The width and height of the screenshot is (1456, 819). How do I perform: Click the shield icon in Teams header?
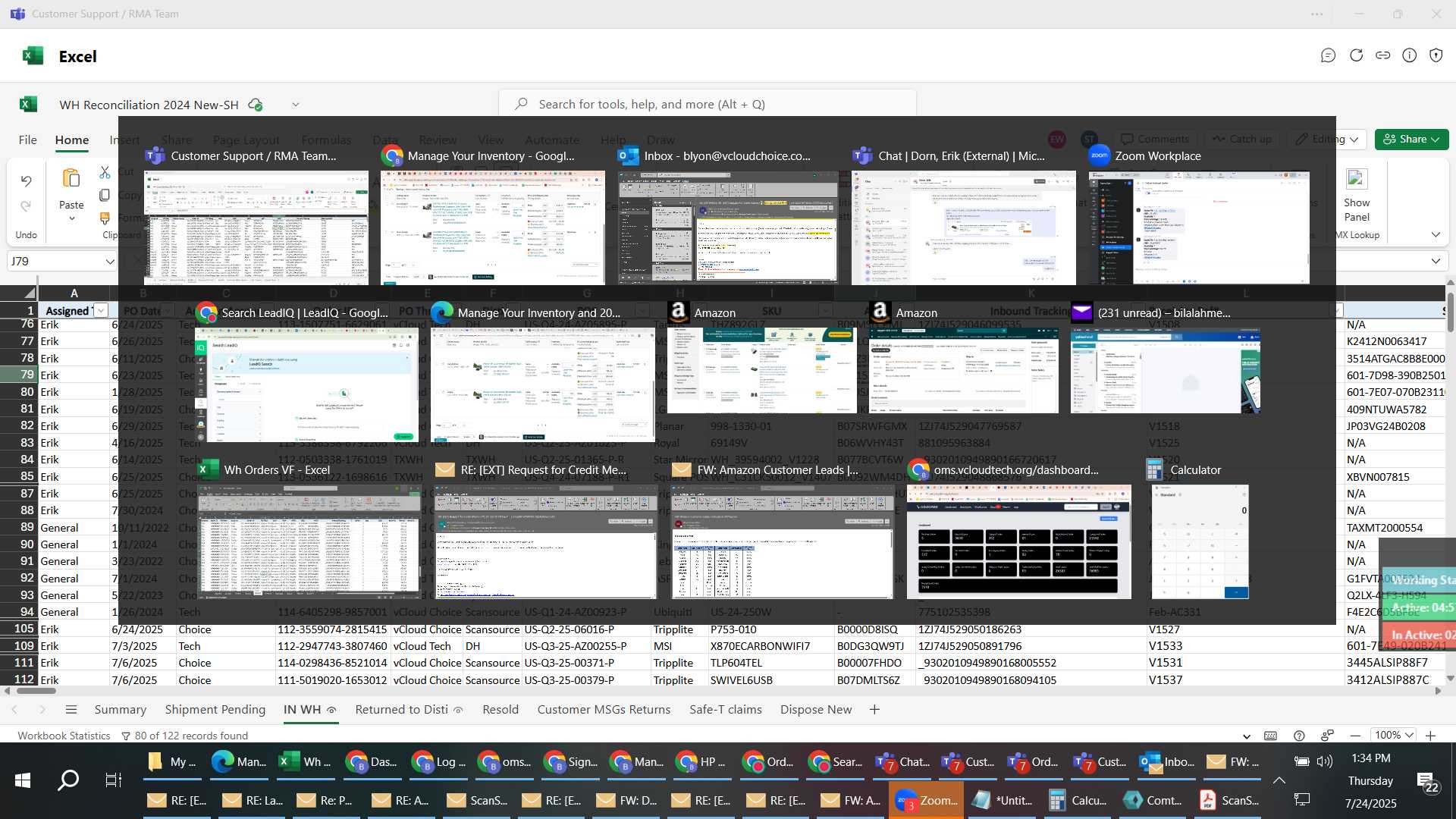click(x=1436, y=55)
